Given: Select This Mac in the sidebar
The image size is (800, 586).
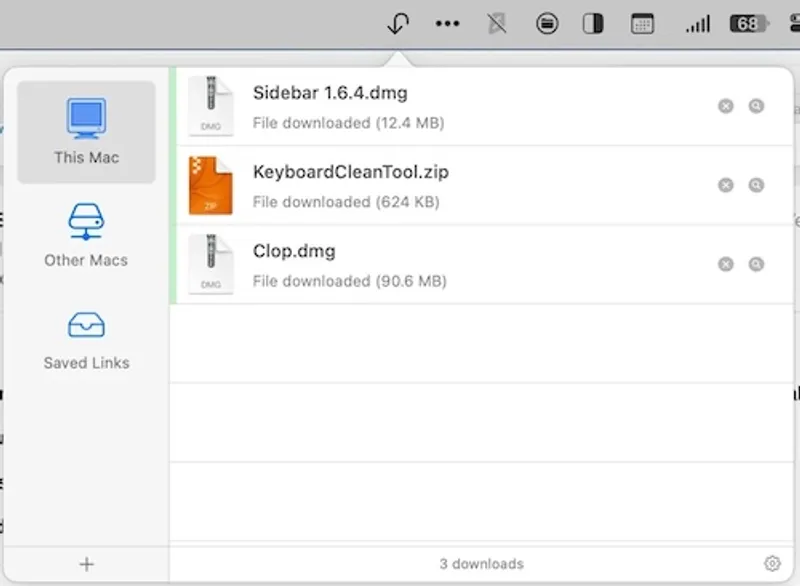Looking at the screenshot, I should click(86, 132).
